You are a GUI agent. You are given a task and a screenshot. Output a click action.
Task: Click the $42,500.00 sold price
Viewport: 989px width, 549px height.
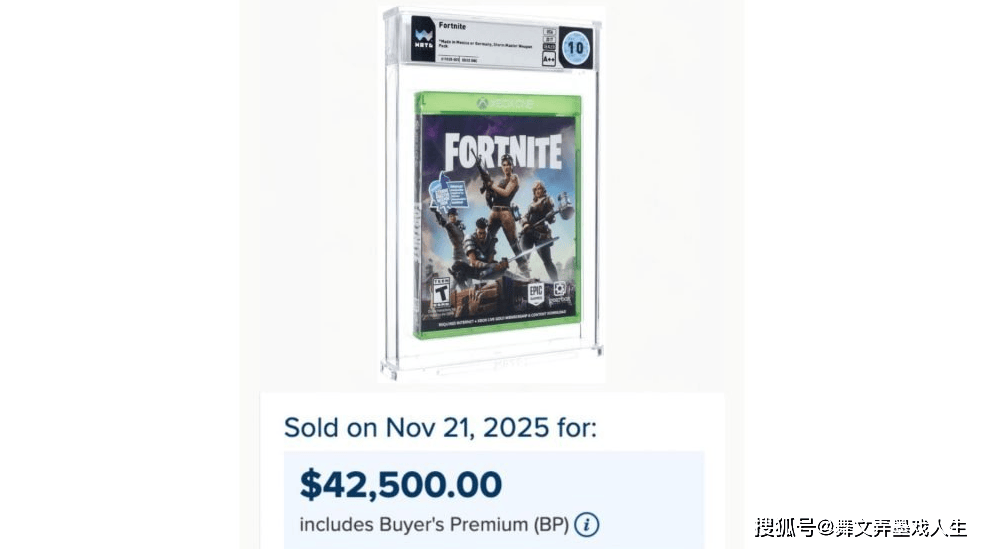pos(401,484)
